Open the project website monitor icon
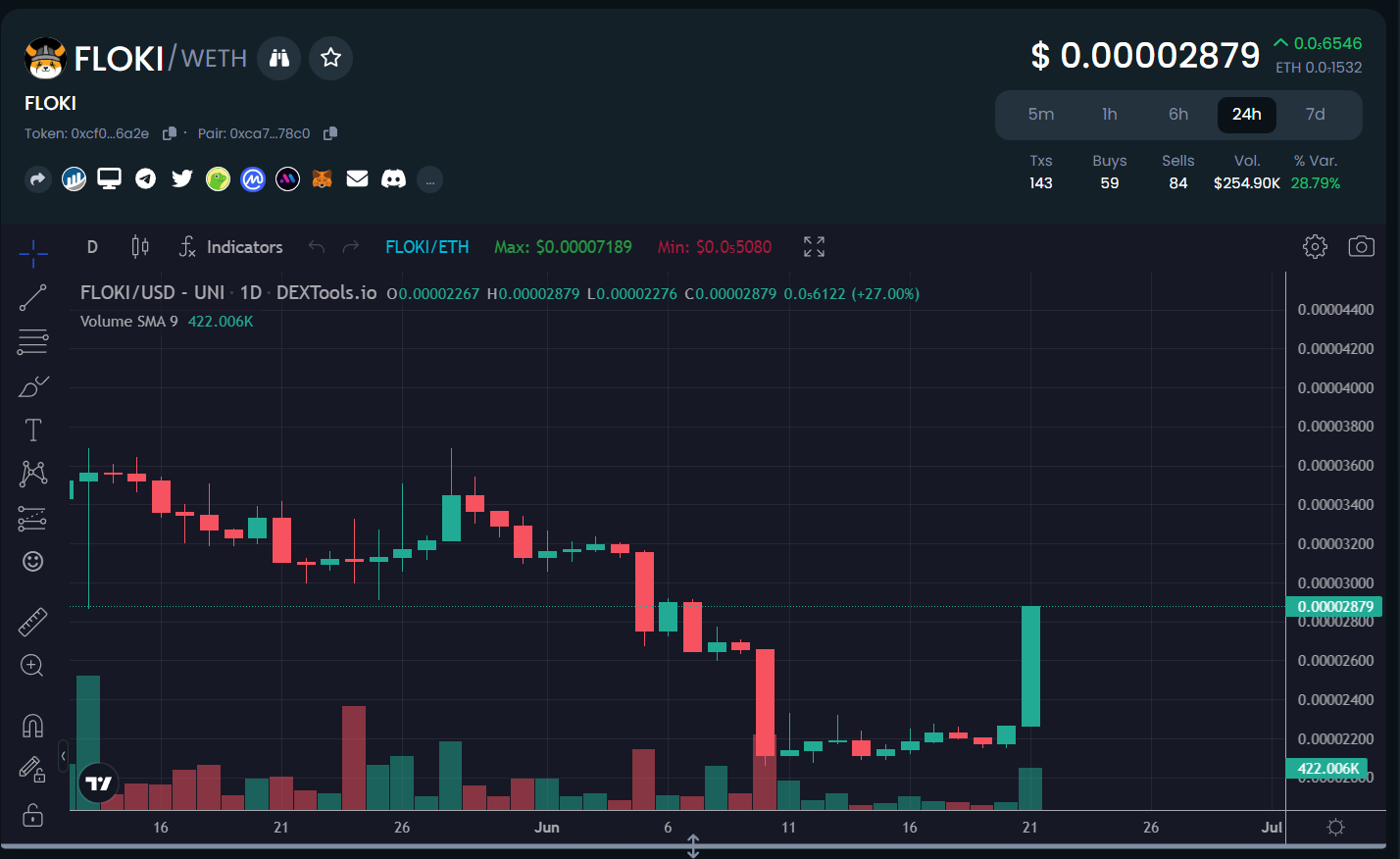This screenshot has width=1400, height=859. coord(109,178)
